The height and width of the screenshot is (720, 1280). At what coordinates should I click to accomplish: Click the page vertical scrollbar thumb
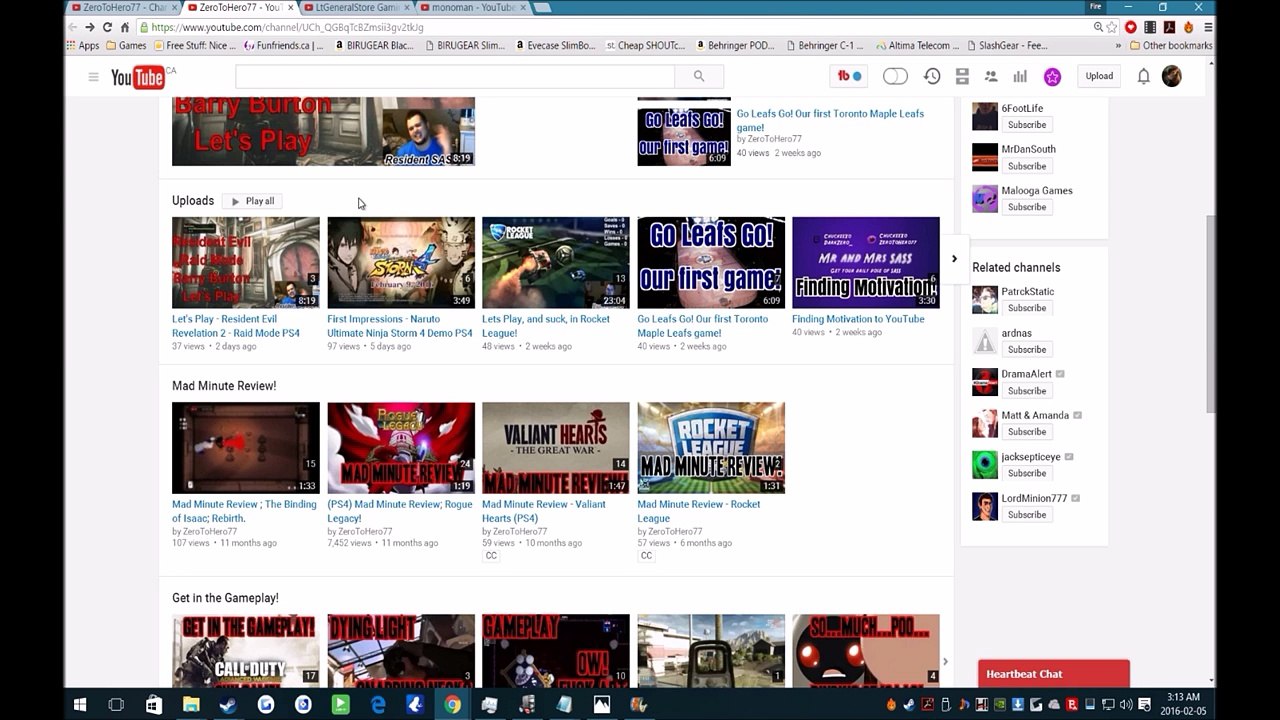[x=1211, y=313]
